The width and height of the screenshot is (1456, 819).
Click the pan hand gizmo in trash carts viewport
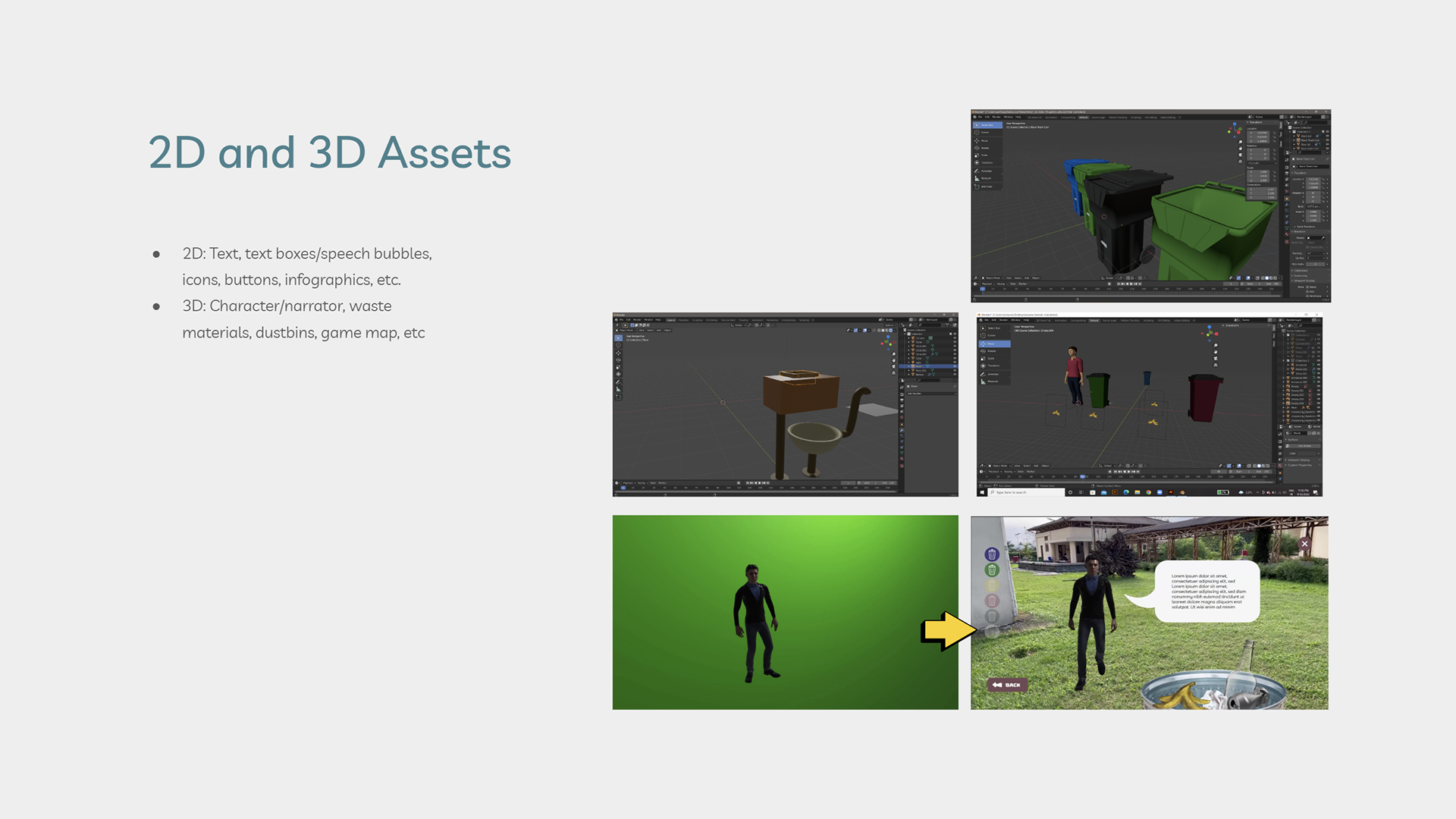coord(1240,149)
